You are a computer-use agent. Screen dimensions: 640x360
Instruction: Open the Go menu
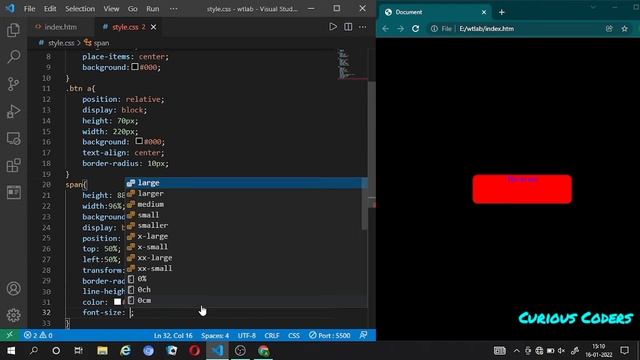133,9
